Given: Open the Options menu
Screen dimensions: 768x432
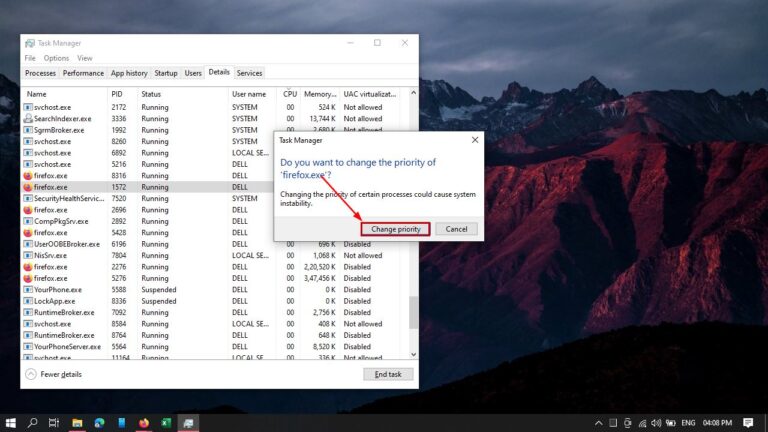Looking at the screenshot, I should coord(56,58).
